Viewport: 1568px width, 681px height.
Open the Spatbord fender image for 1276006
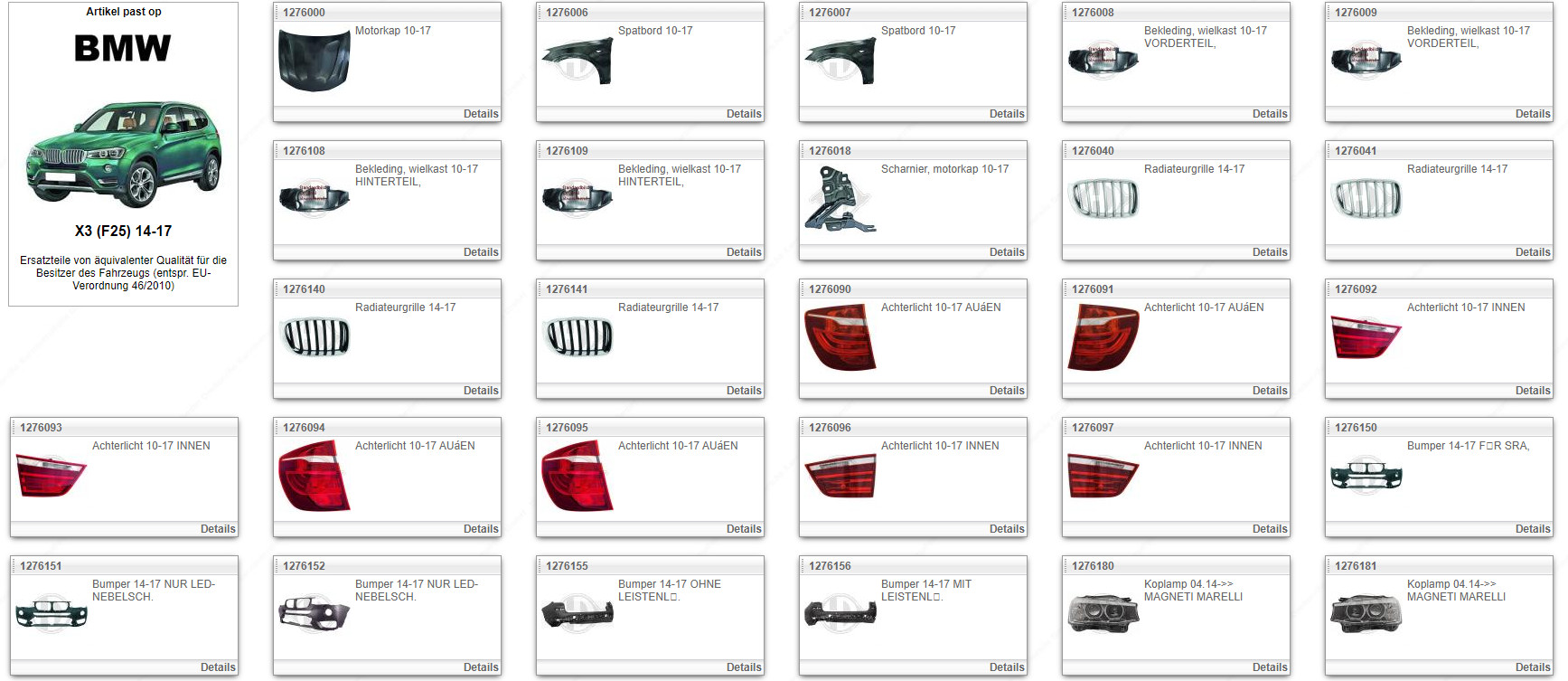(x=577, y=61)
